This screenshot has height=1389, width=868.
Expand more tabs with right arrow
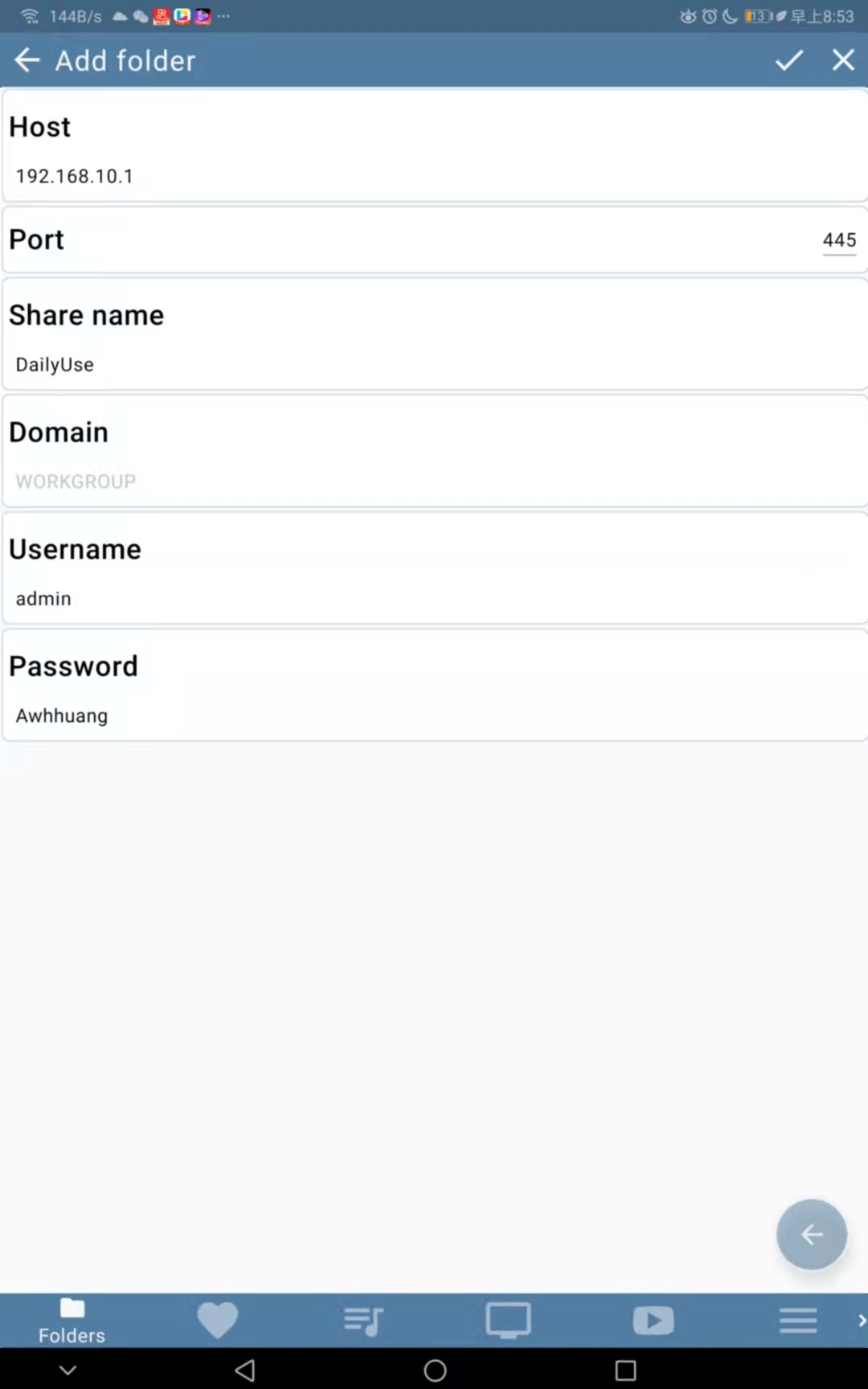tap(861, 1320)
